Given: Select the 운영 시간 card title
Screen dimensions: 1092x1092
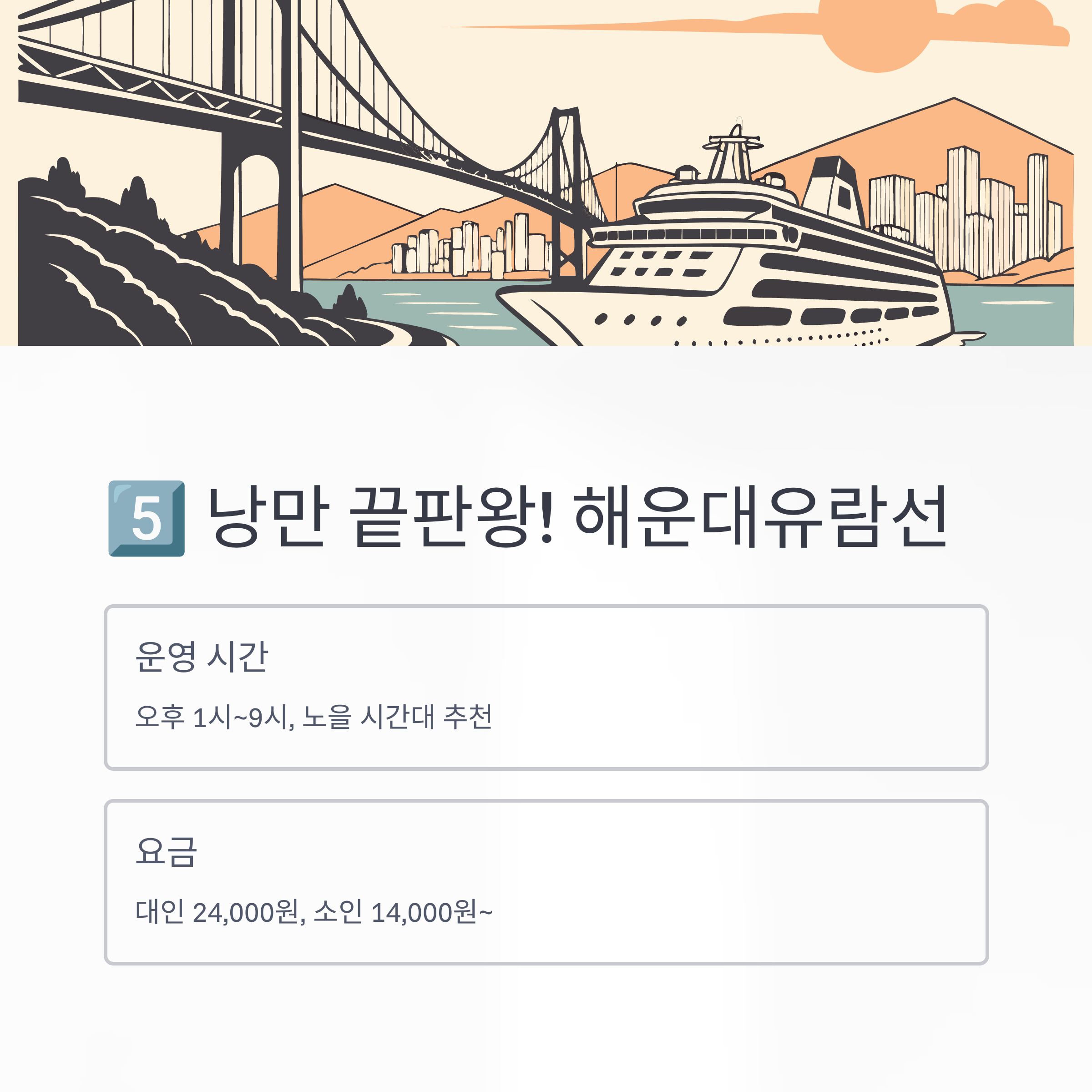Looking at the screenshot, I should (201, 657).
